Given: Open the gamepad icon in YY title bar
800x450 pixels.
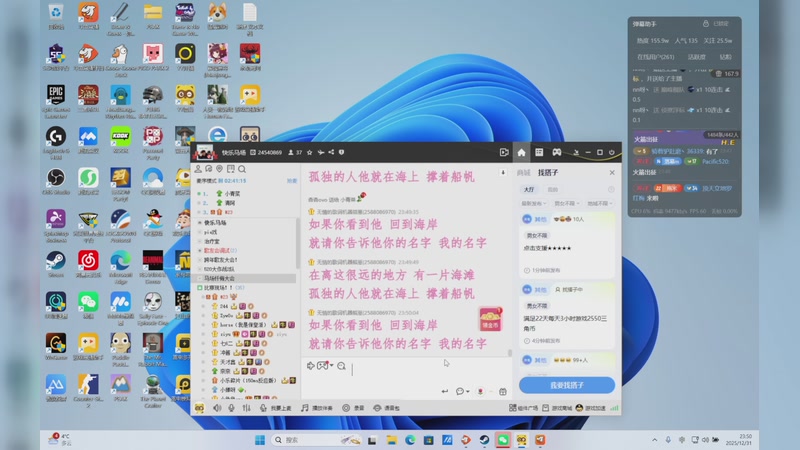Looking at the screenshot, I should click(x=557, y=152).
